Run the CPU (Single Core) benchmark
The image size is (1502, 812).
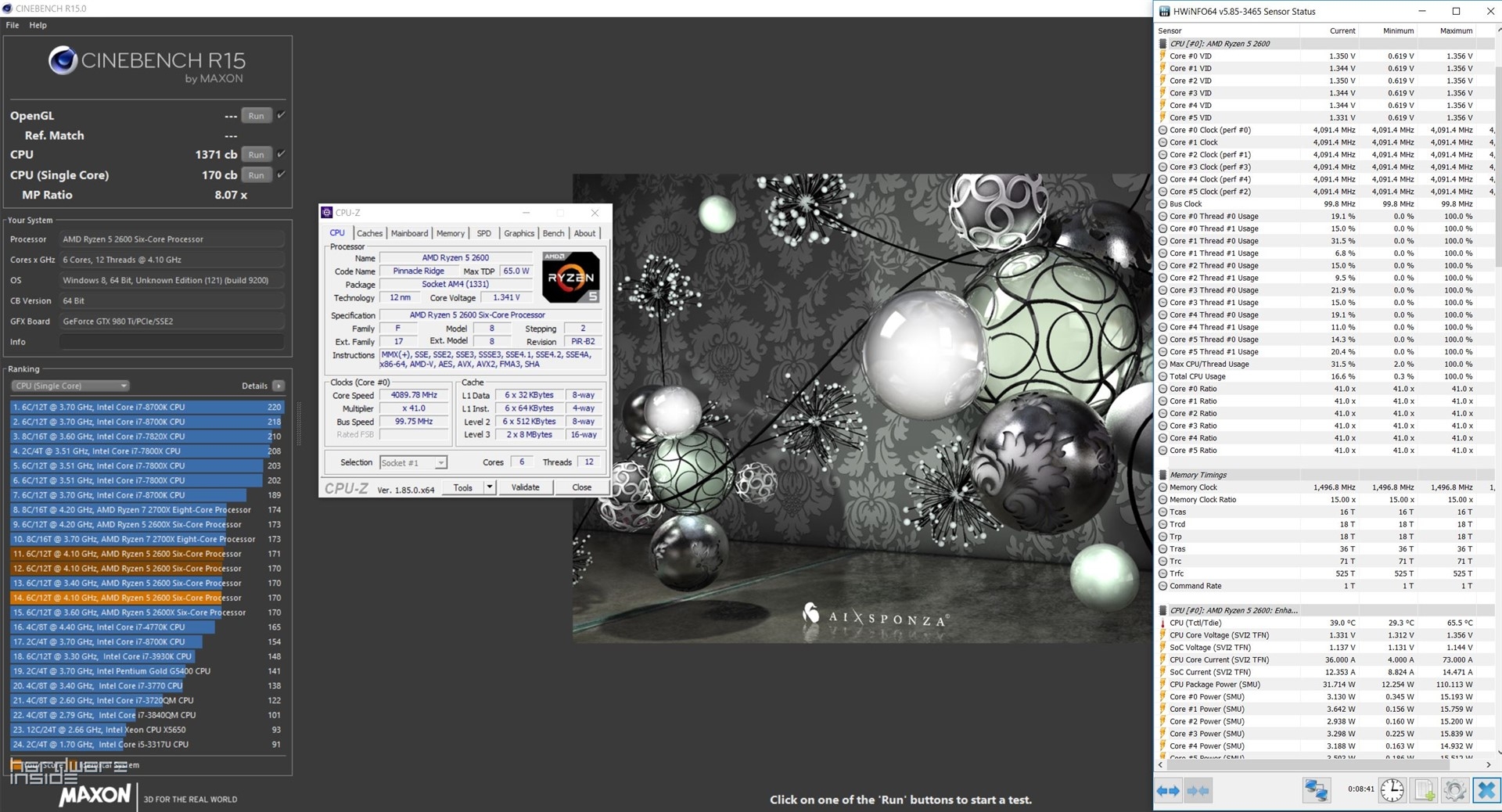click(x=257, y=175)
